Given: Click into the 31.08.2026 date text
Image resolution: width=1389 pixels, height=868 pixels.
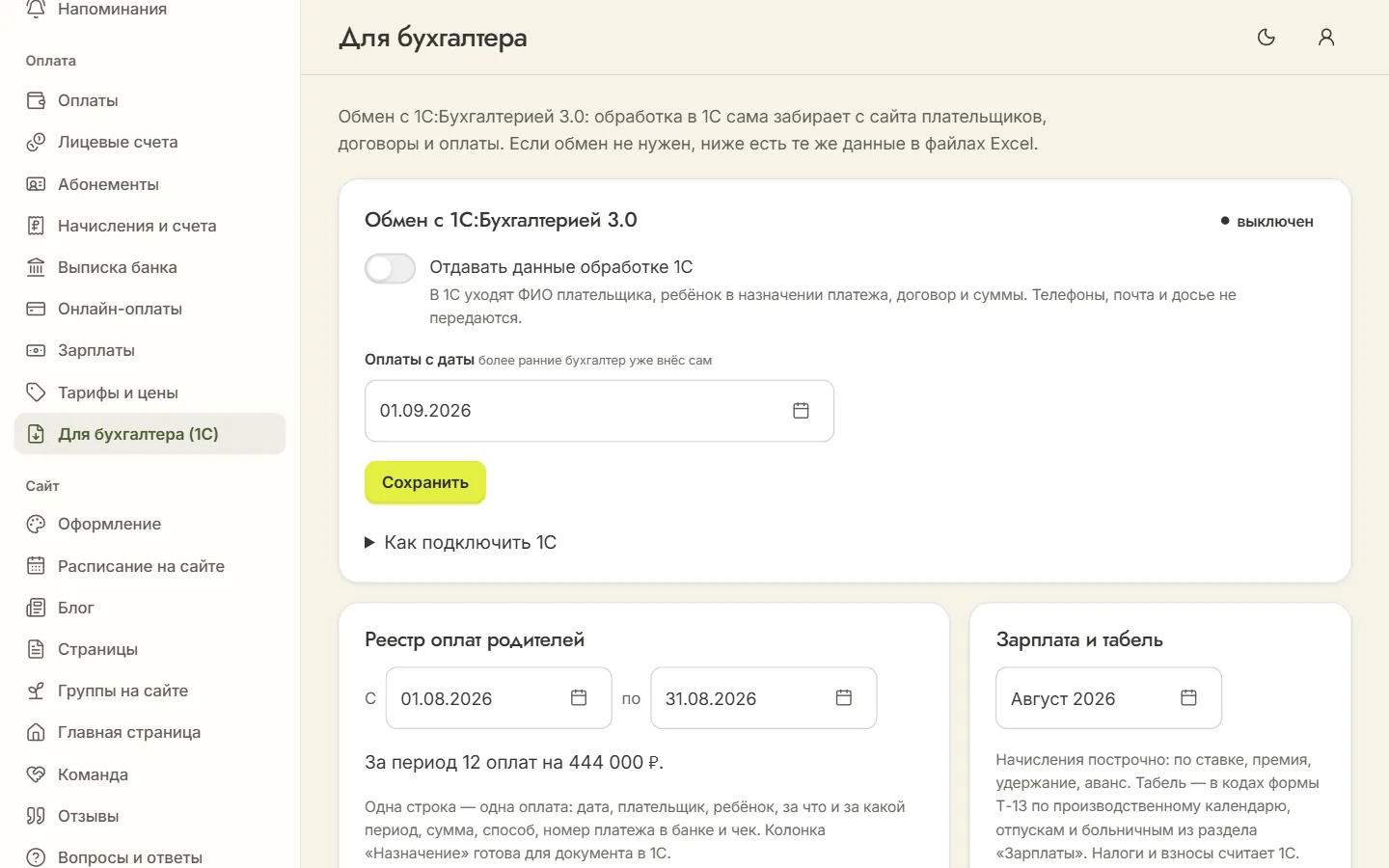Looking at the screenshot, I should pyautogui.click(x=711, y=698).
